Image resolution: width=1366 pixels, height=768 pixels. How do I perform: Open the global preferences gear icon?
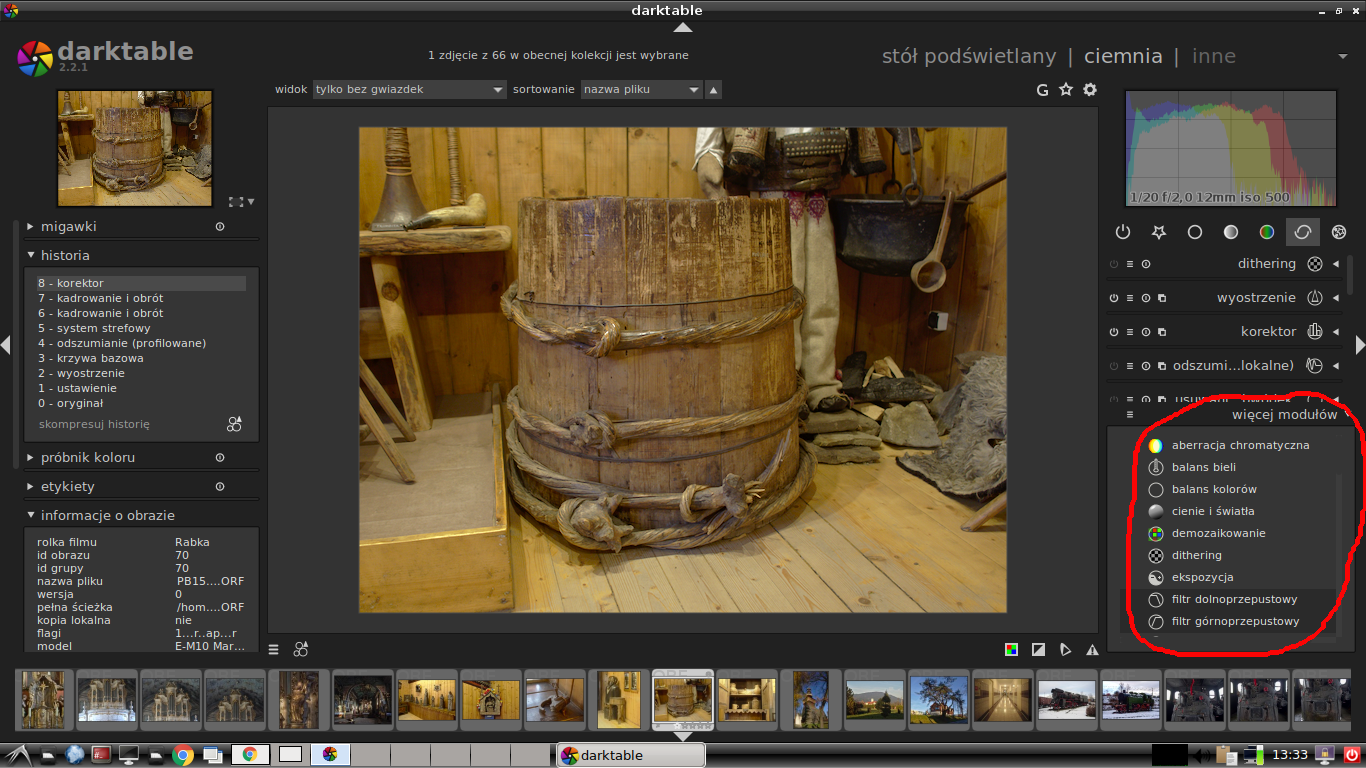click(x=1090, y=90)
